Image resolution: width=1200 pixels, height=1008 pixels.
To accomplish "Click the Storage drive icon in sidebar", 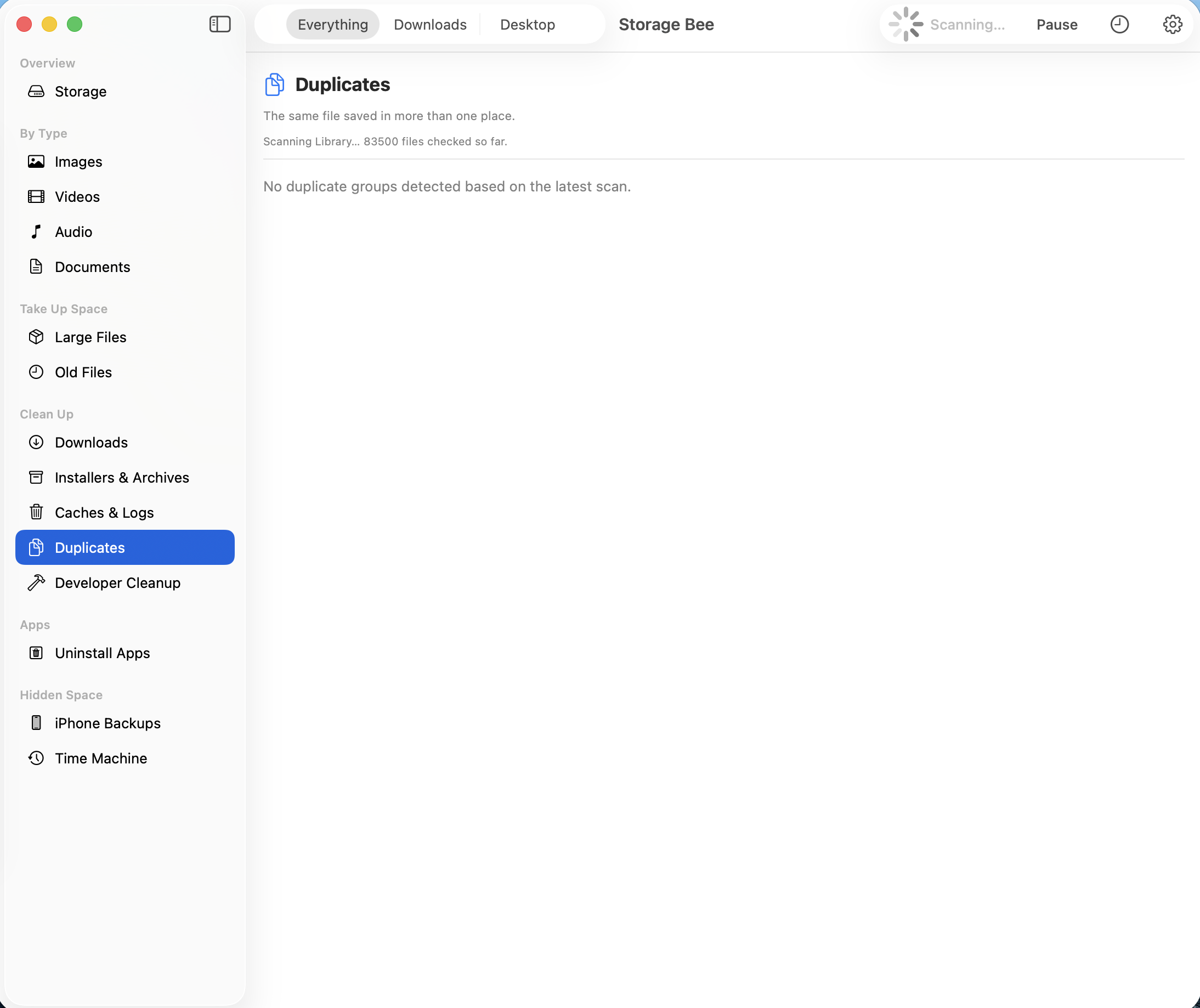I will pos(36,92).
